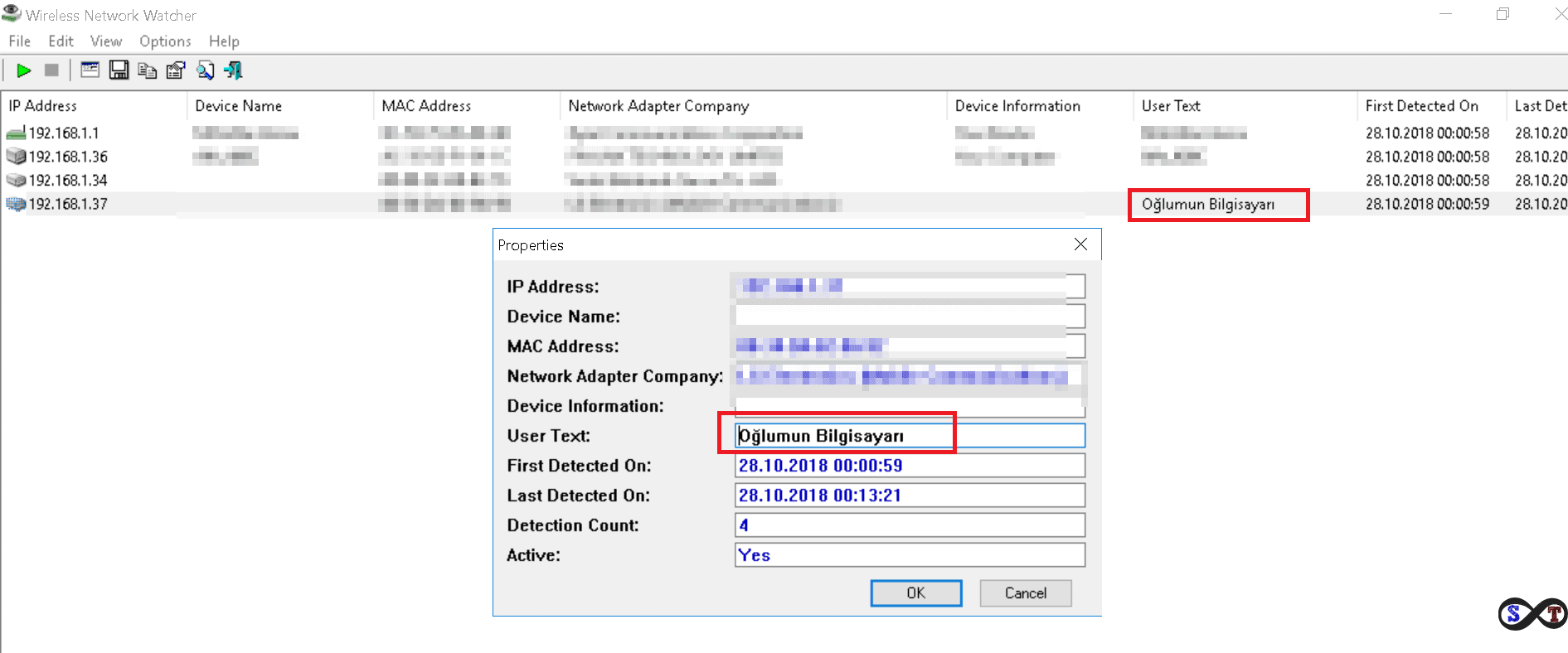Sort by the IP Address column header
The width and height of the screenshot is (1568, 653).
click(x=94, y=106)
